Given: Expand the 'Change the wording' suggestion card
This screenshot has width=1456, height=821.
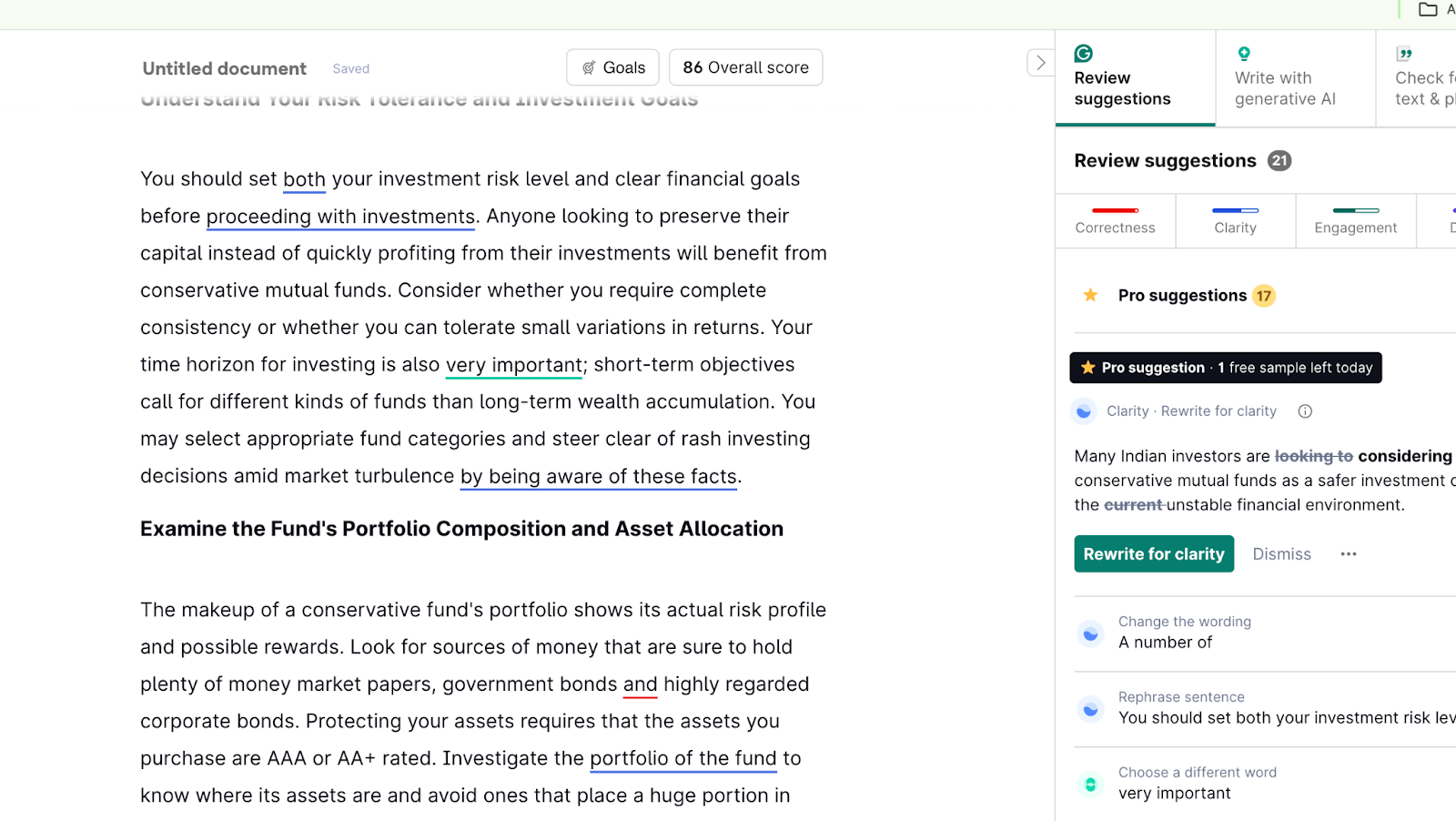Looking at the screenshot, I should pos(1265,633).
